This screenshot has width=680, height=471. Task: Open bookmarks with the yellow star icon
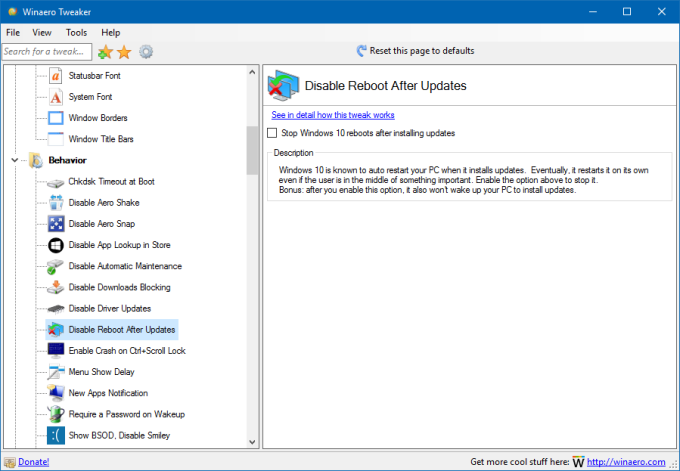[124, 52]
